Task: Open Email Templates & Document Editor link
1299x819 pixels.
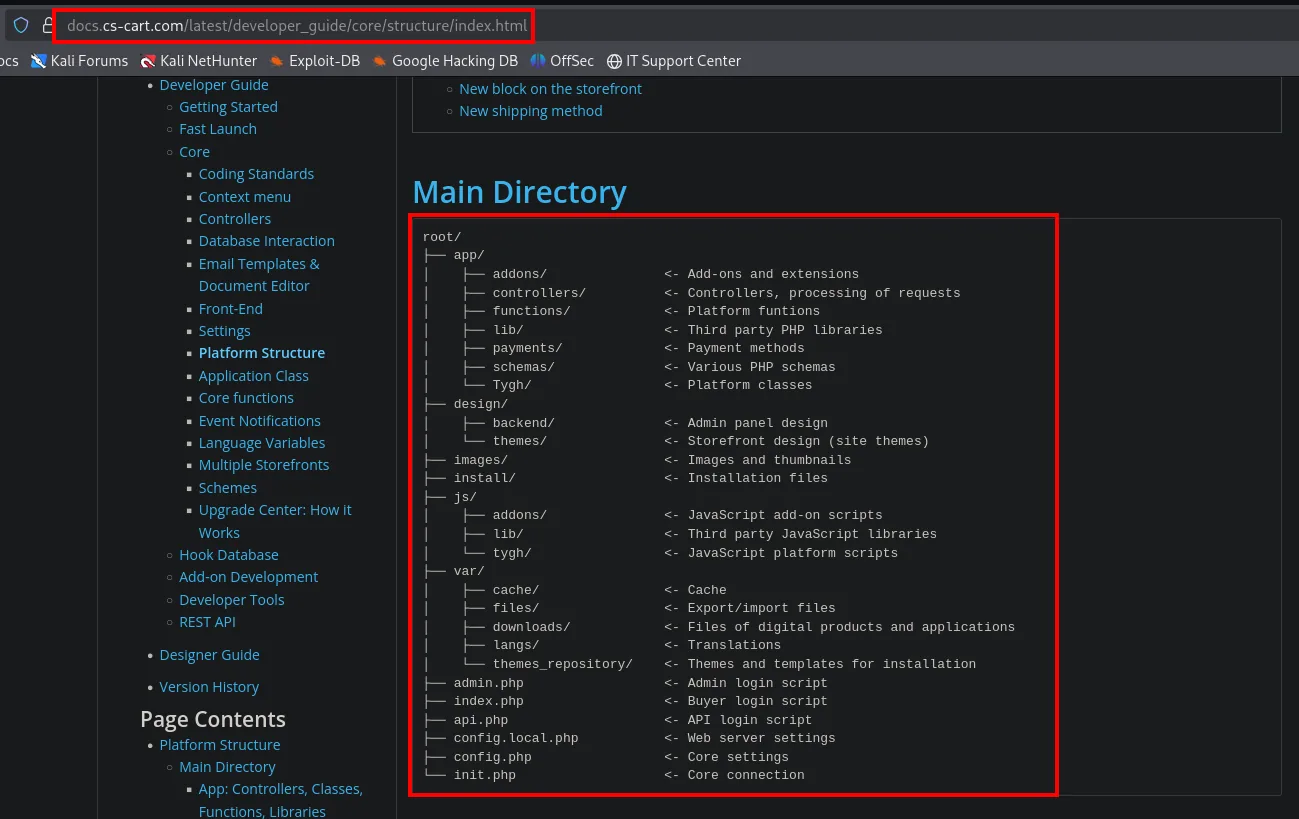Action: [259, 275]
